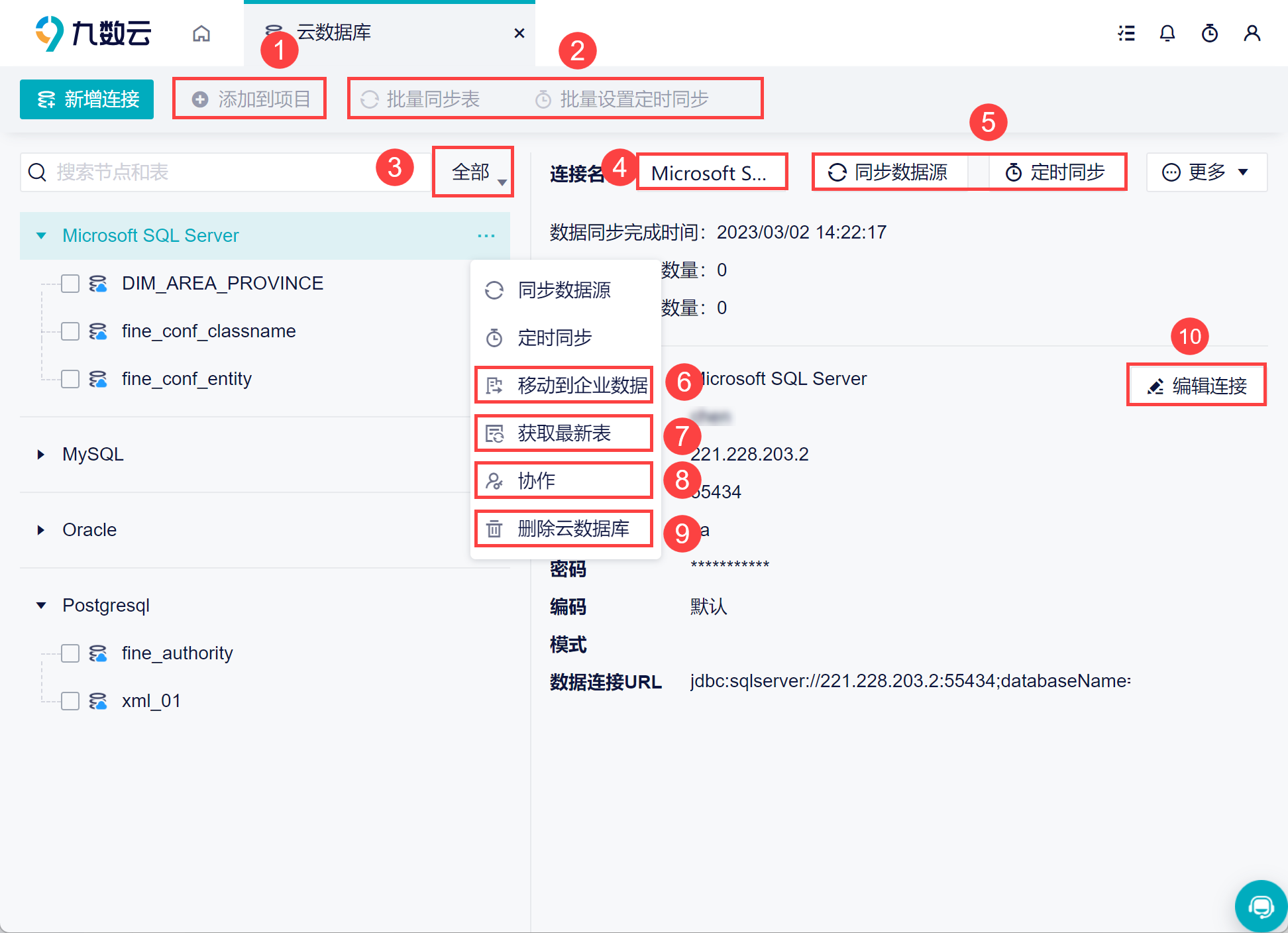The image size is (1288, 933).
Task: Check the DIM_AREA_PROVINCE table checkbox
Action: tap(70, 284)
